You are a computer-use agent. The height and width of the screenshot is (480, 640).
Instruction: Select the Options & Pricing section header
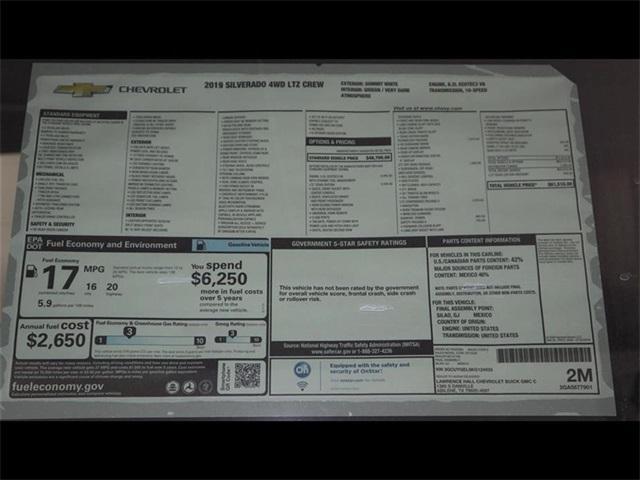point(334,142)
